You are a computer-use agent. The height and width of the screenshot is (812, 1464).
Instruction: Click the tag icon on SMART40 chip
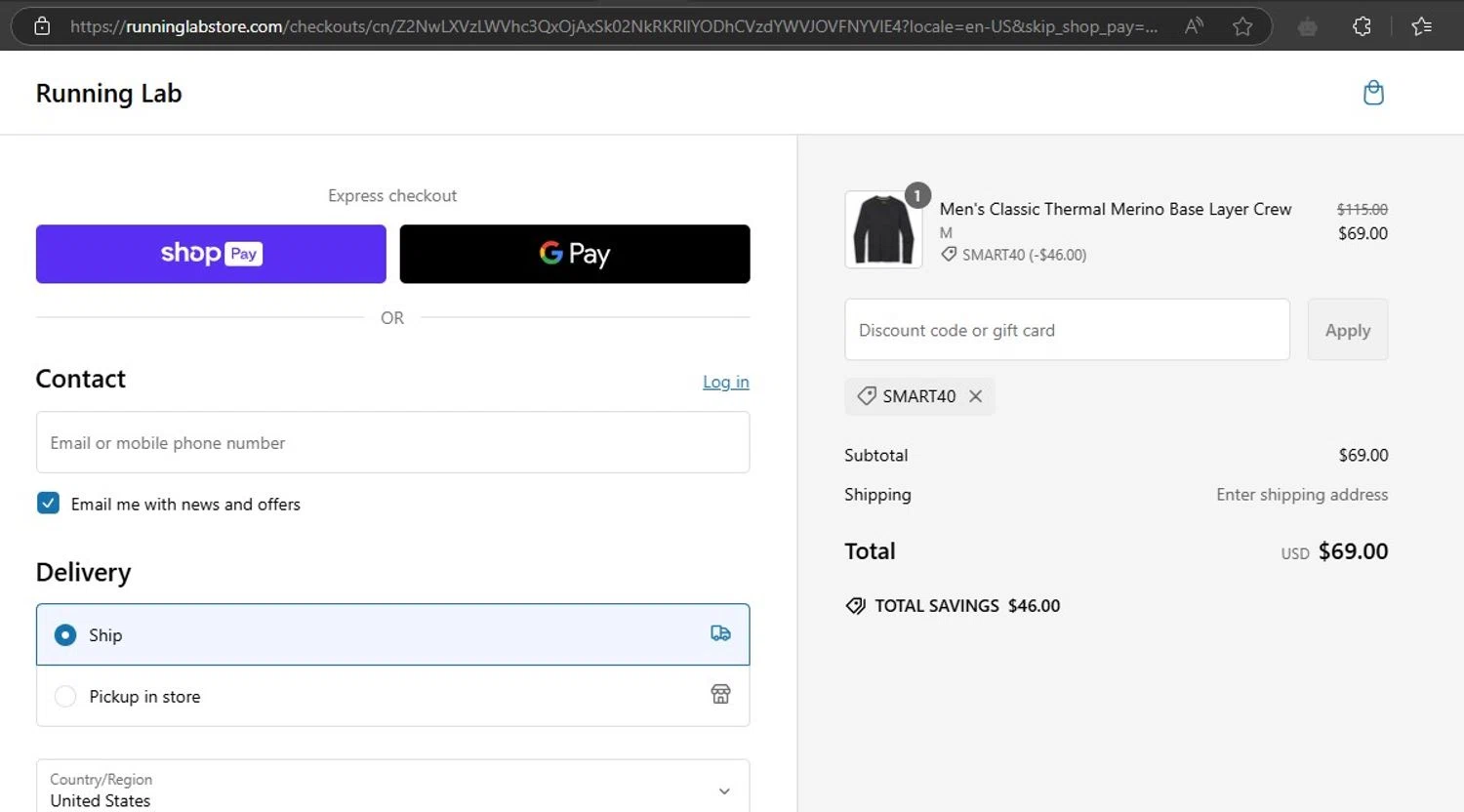[866, 396]
